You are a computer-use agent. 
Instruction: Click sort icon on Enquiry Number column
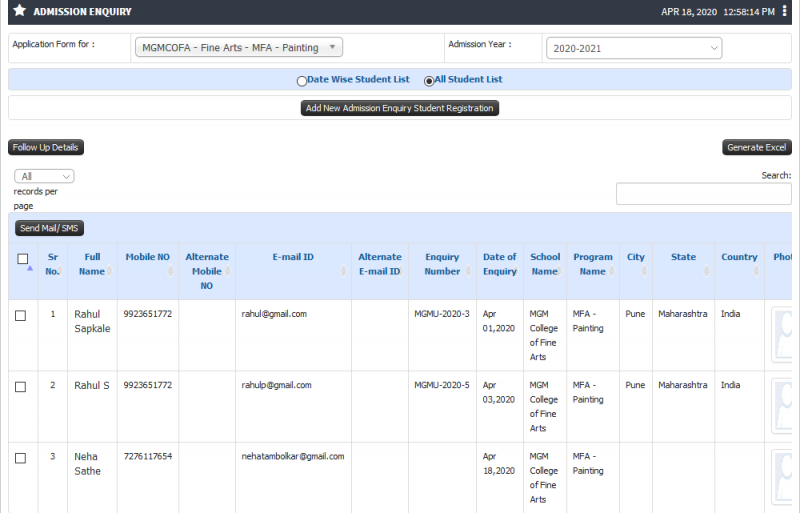[468, 271]
